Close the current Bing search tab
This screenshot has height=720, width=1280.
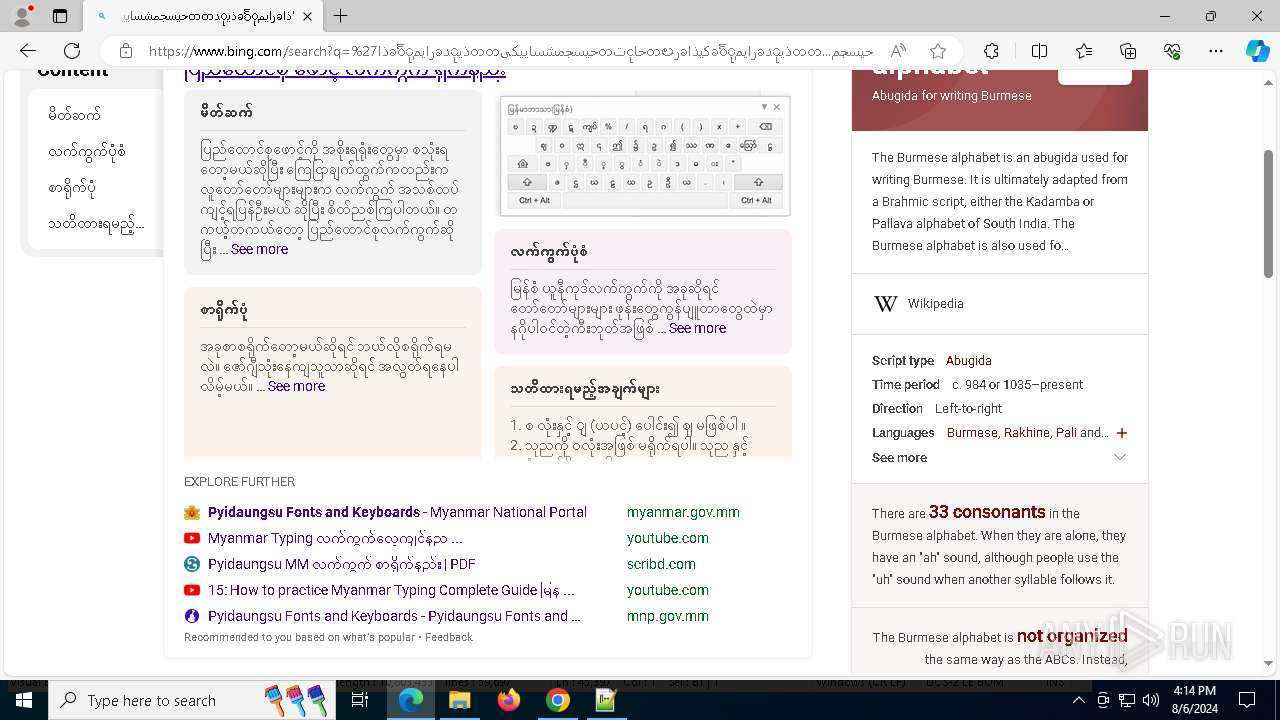pos(307,16)
